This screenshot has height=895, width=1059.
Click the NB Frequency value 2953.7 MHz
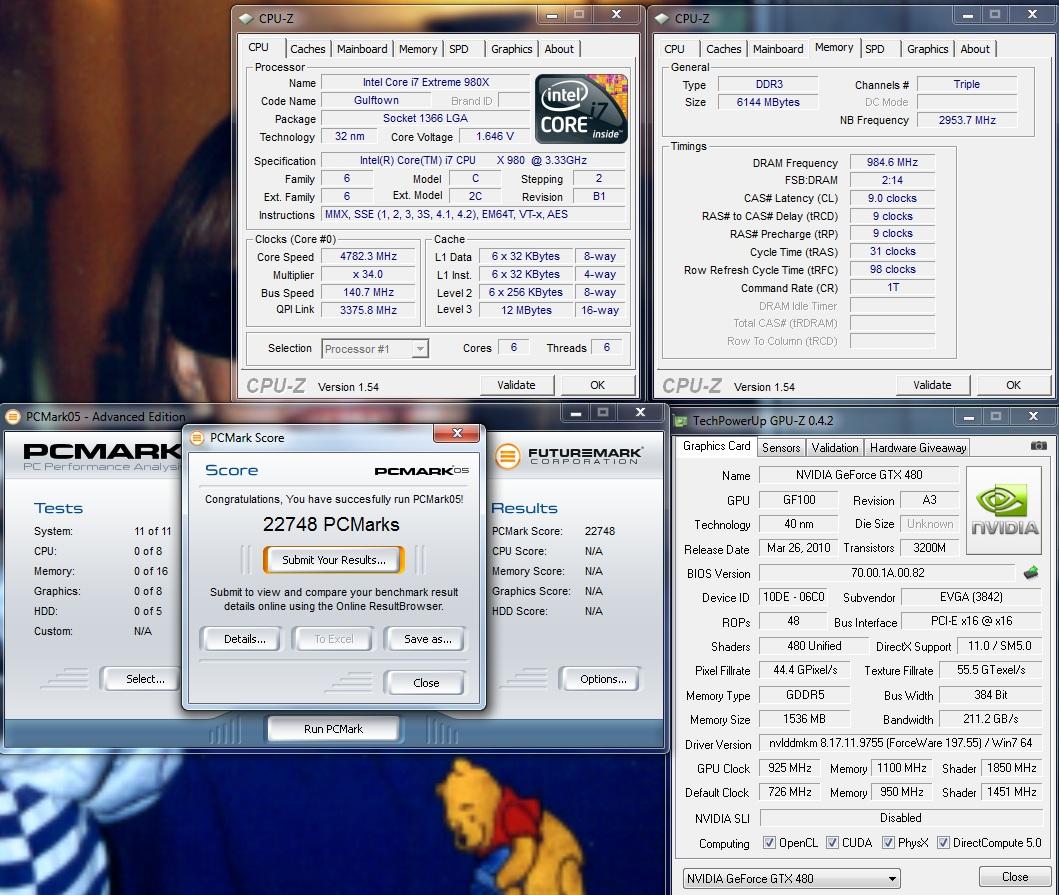[966, 120]
